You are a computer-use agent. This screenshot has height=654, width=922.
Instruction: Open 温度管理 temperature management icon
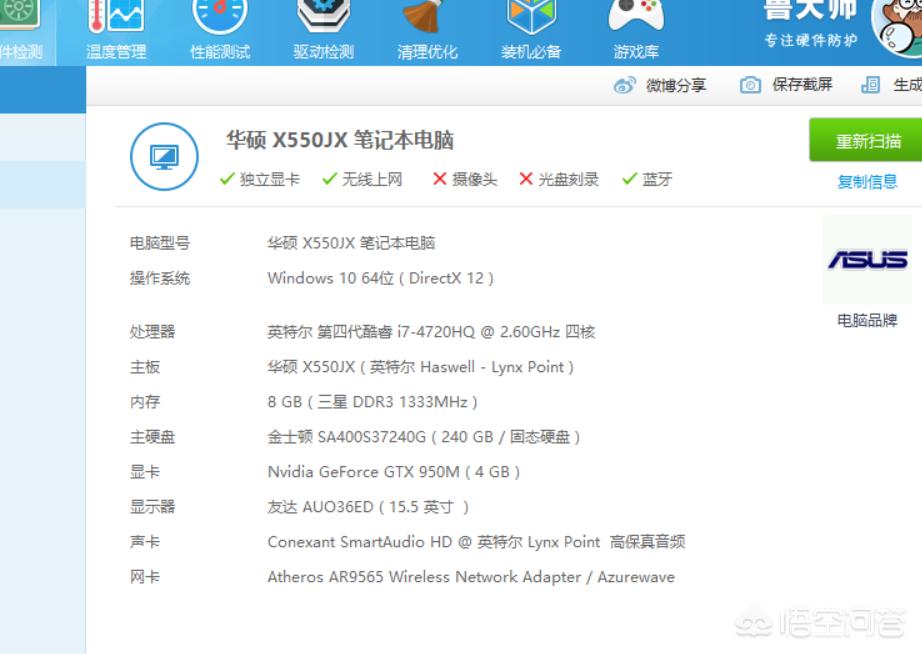coord(116,16)
